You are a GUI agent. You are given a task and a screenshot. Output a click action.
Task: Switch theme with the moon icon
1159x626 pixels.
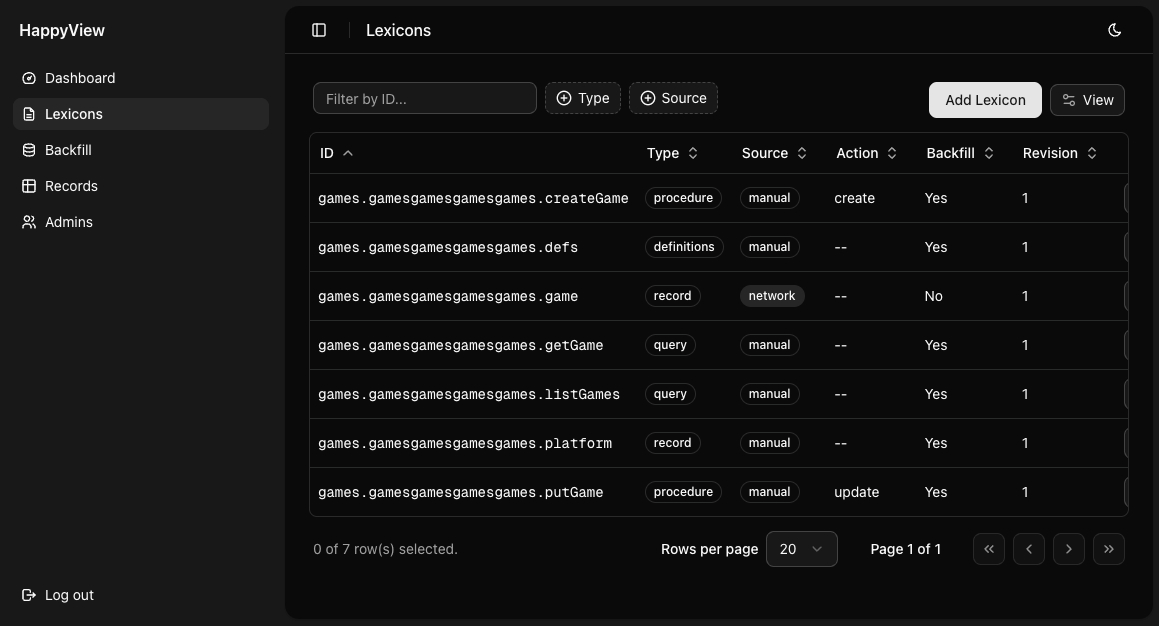point(1115,30)
